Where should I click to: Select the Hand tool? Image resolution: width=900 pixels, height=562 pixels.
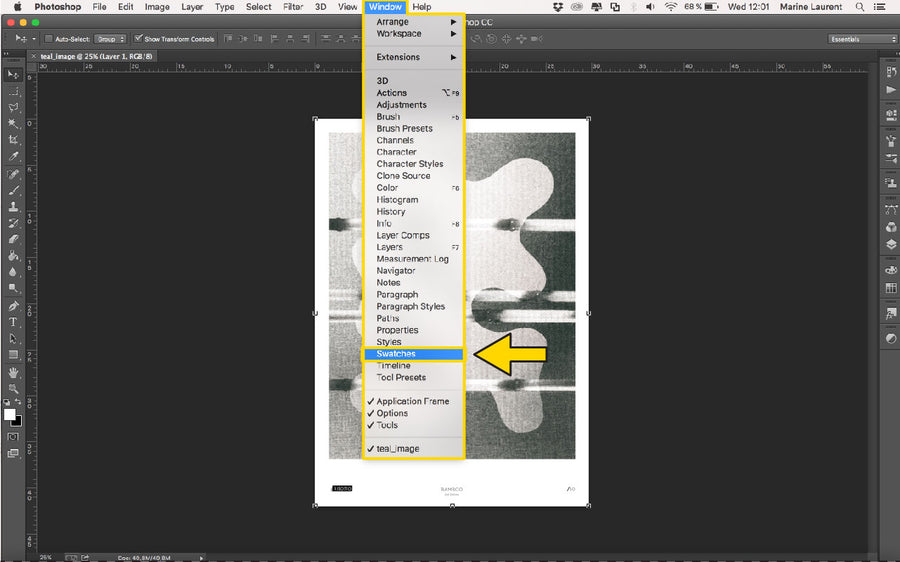[13, 372]
